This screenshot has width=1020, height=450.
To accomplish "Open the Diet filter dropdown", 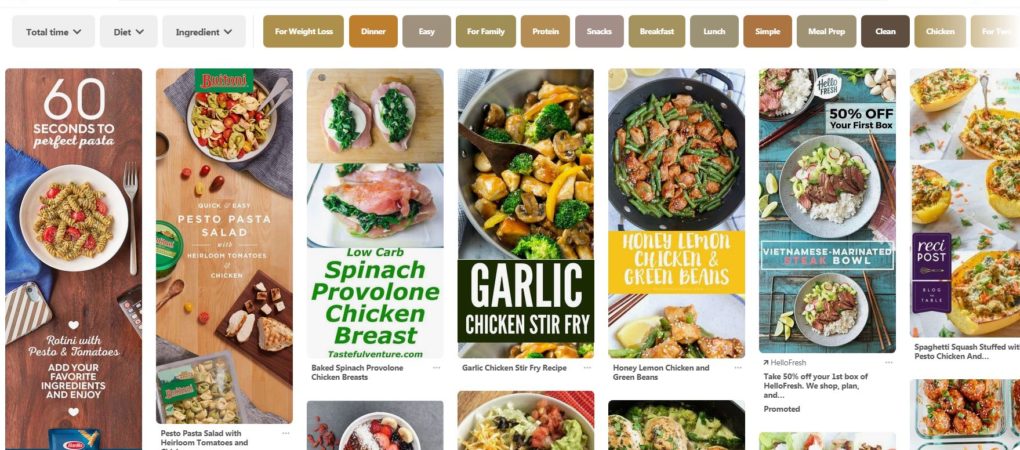I will click(x=128, y=31).
